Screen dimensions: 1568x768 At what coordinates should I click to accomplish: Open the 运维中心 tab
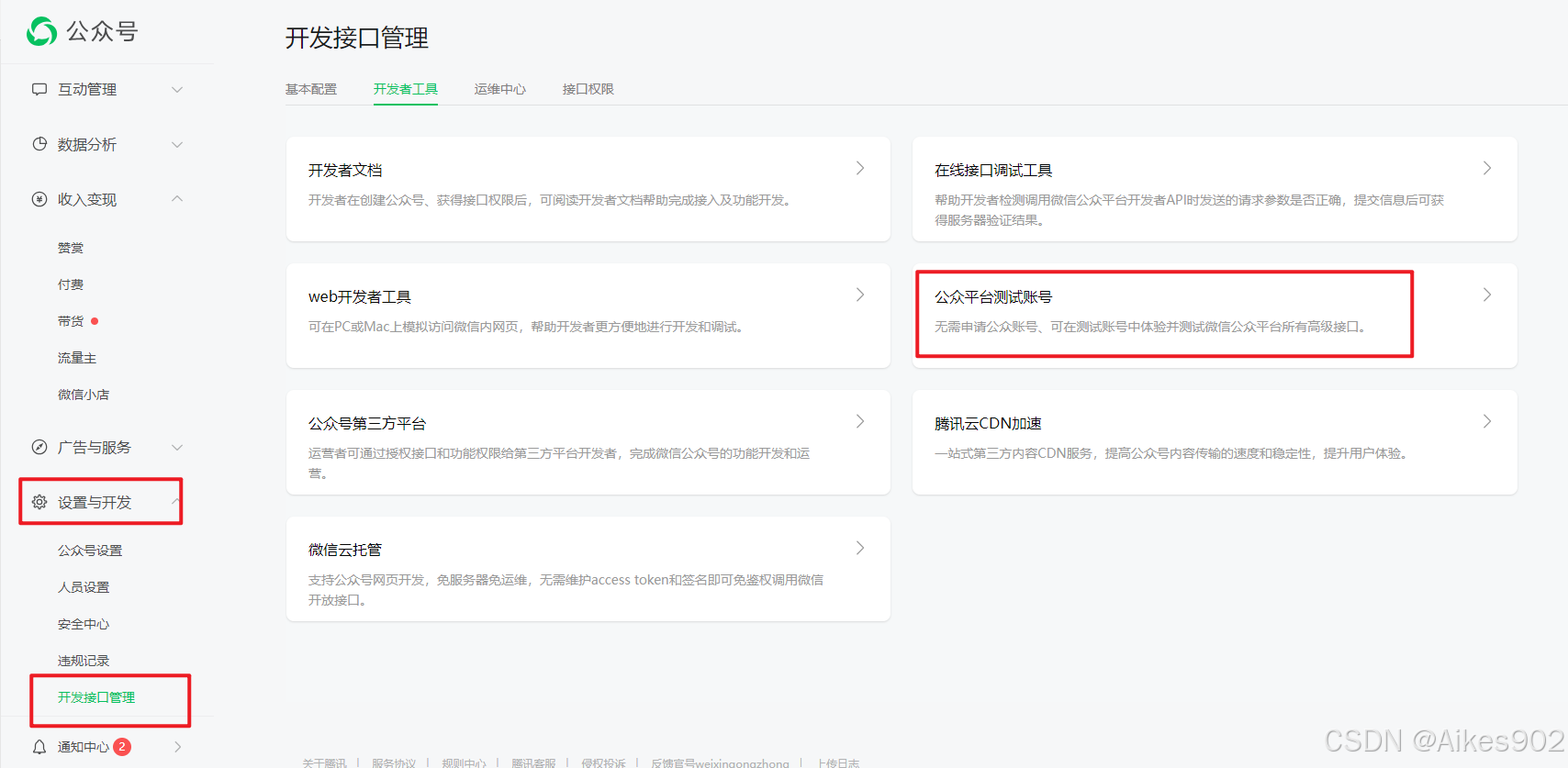(500, 89)
